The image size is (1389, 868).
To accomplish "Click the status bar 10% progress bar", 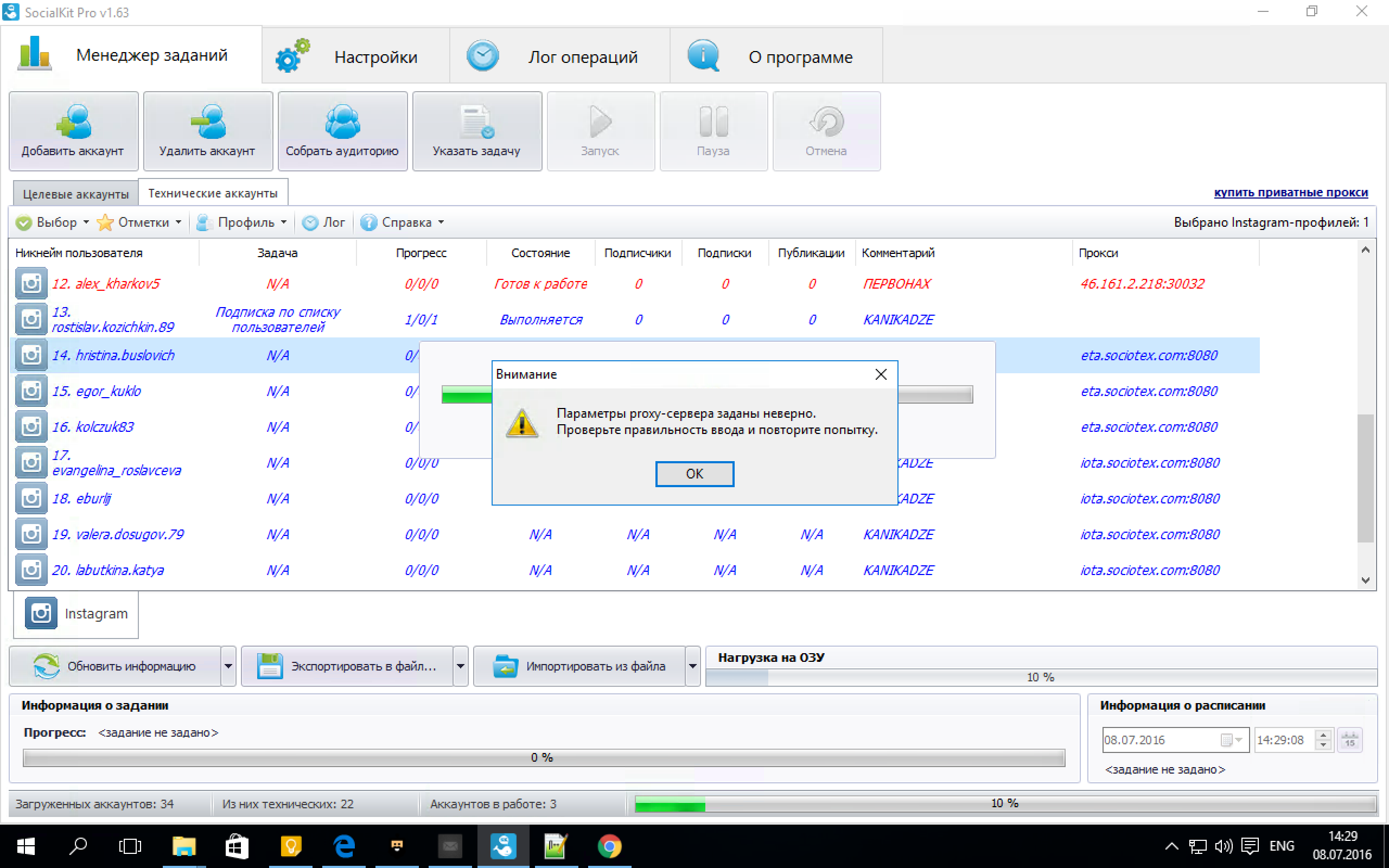I will click(x=1005, y=803).
